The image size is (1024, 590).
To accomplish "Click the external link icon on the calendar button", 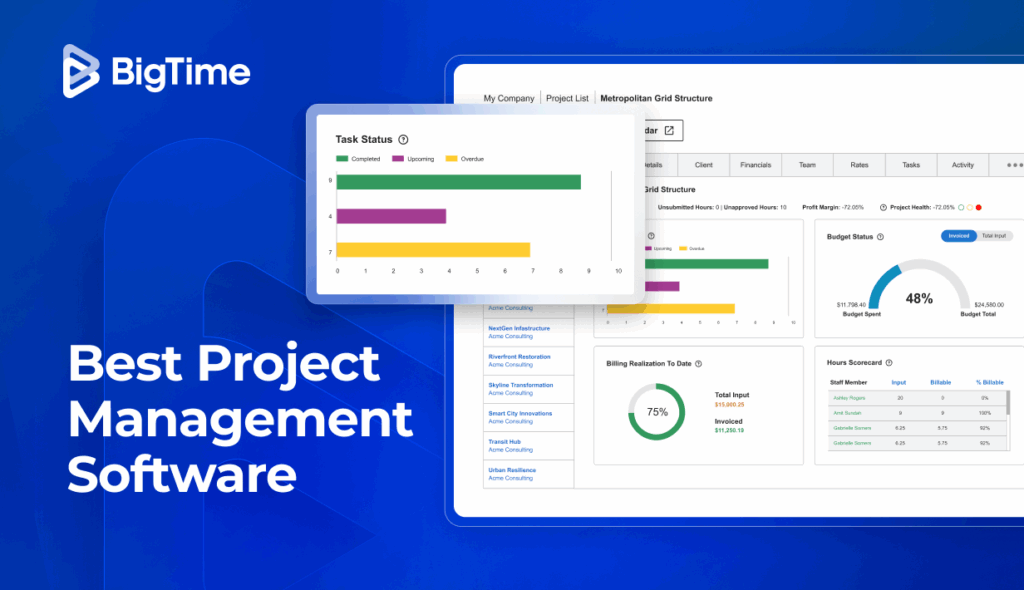I will point(669,130).
